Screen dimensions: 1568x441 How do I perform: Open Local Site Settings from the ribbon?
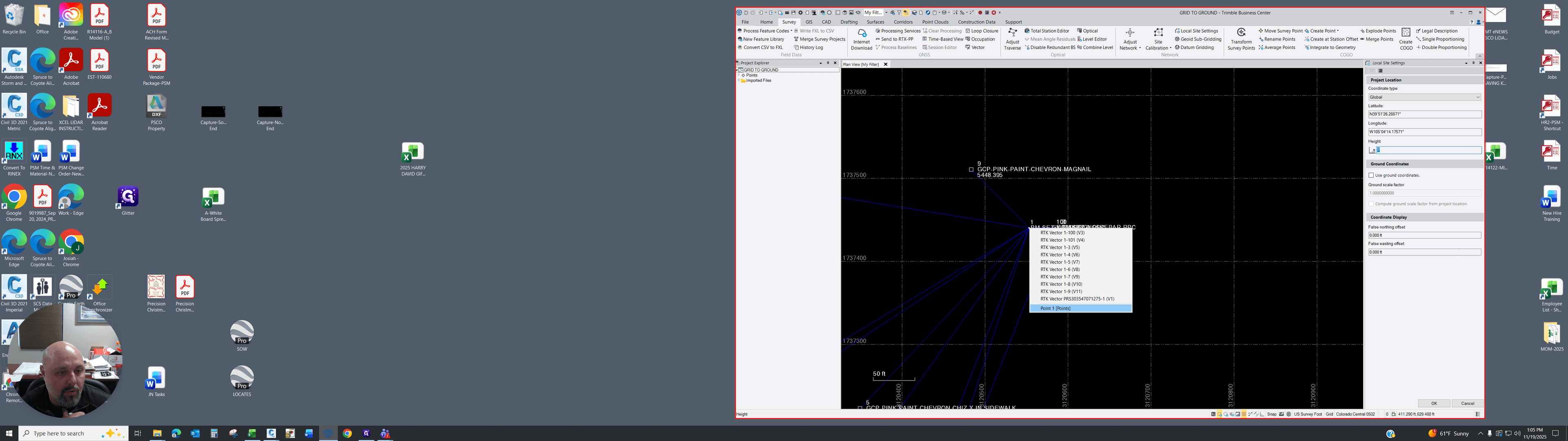pos(1196,31)
